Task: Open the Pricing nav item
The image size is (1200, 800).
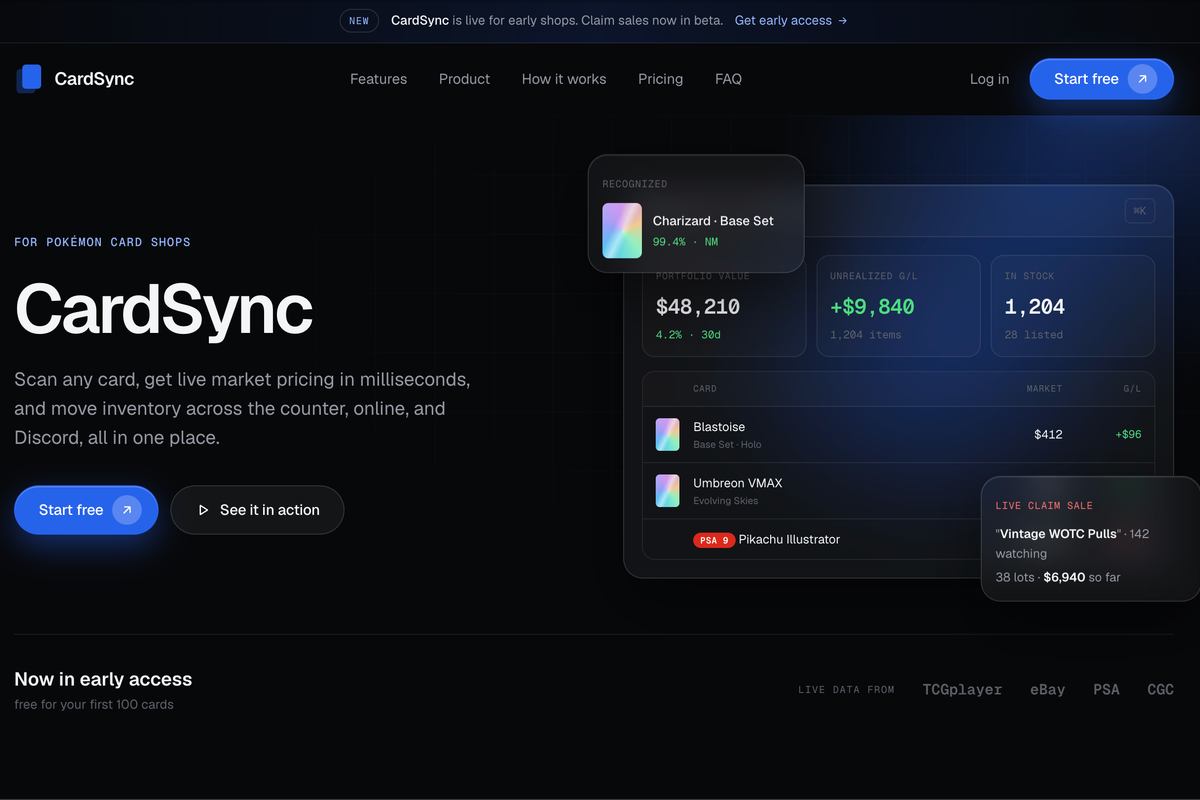Action: coord(660,79)
